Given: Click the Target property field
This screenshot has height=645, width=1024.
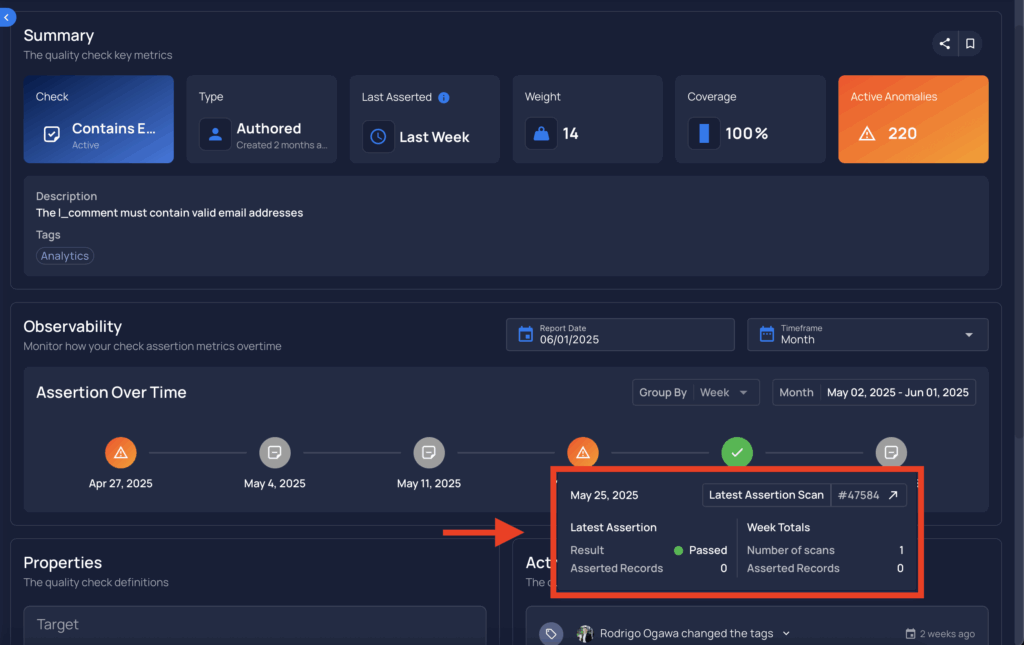Looking at the screenshot, I should tap(255, 625).
